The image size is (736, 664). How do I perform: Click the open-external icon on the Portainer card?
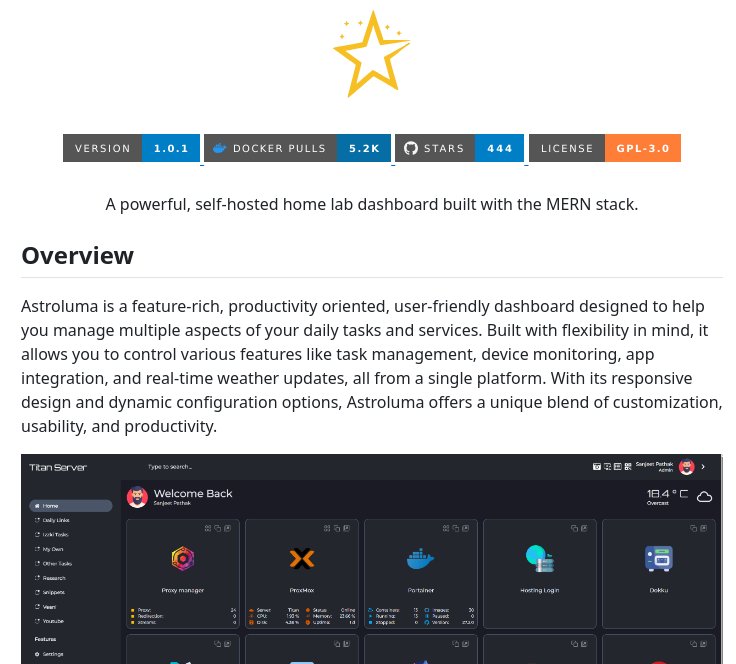pyautogui.click(x=466, y=528)
